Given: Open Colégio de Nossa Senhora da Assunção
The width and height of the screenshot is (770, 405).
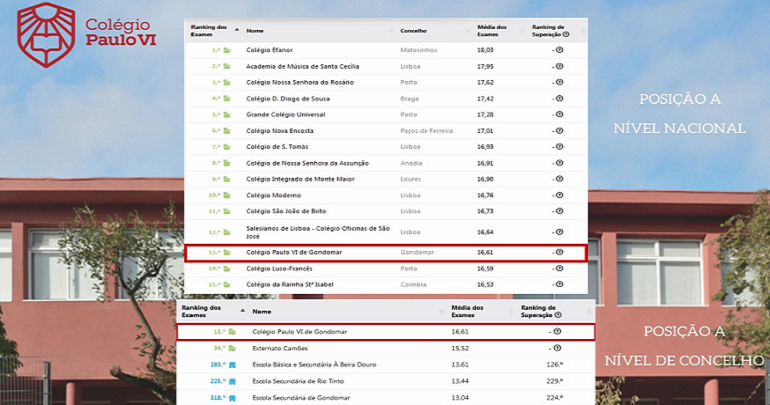Looking at the screenshot, I should coord(307,163).
